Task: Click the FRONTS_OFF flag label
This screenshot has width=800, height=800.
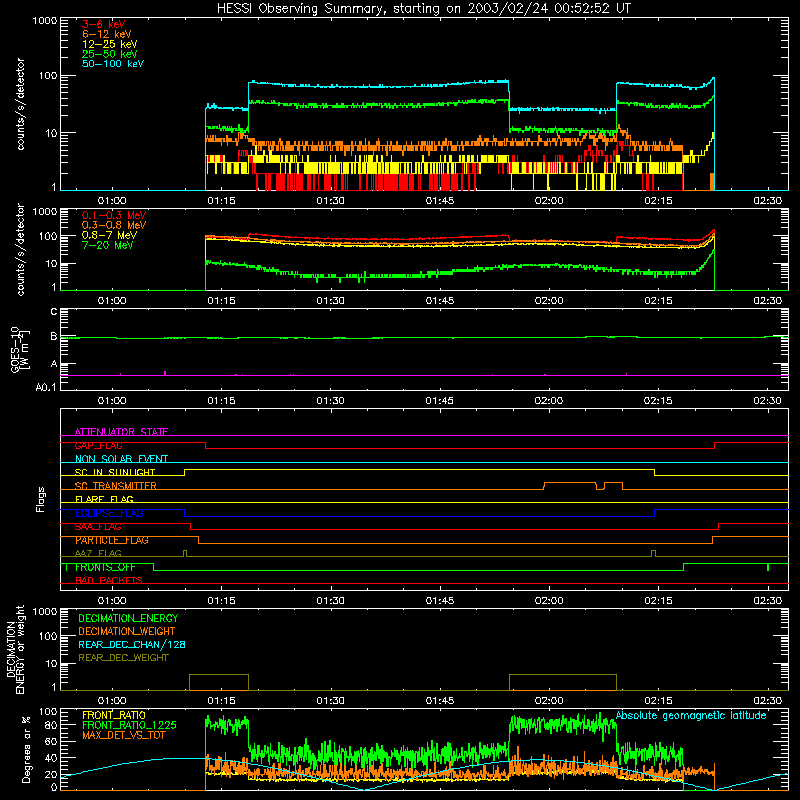Action: point(105,567)
